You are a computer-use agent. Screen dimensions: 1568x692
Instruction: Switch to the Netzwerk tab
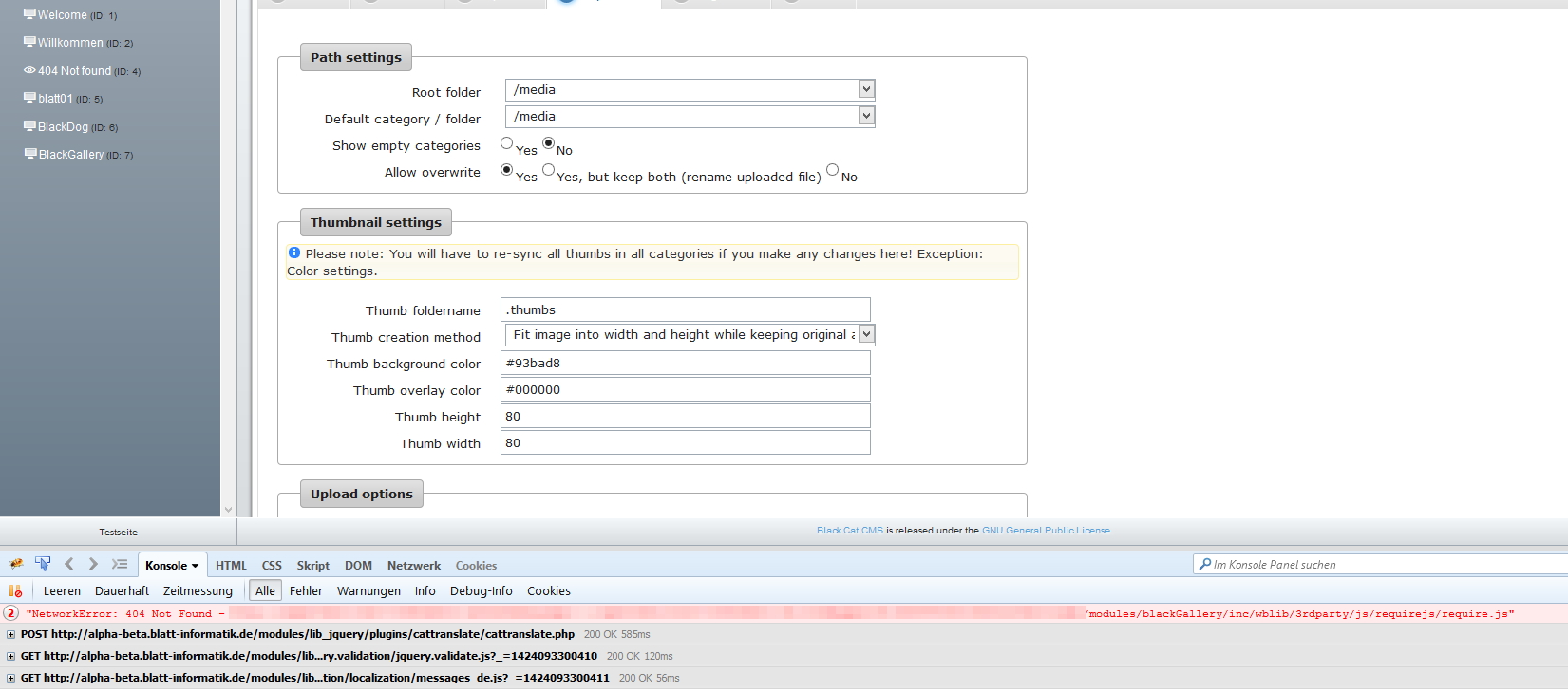point(413,565)
